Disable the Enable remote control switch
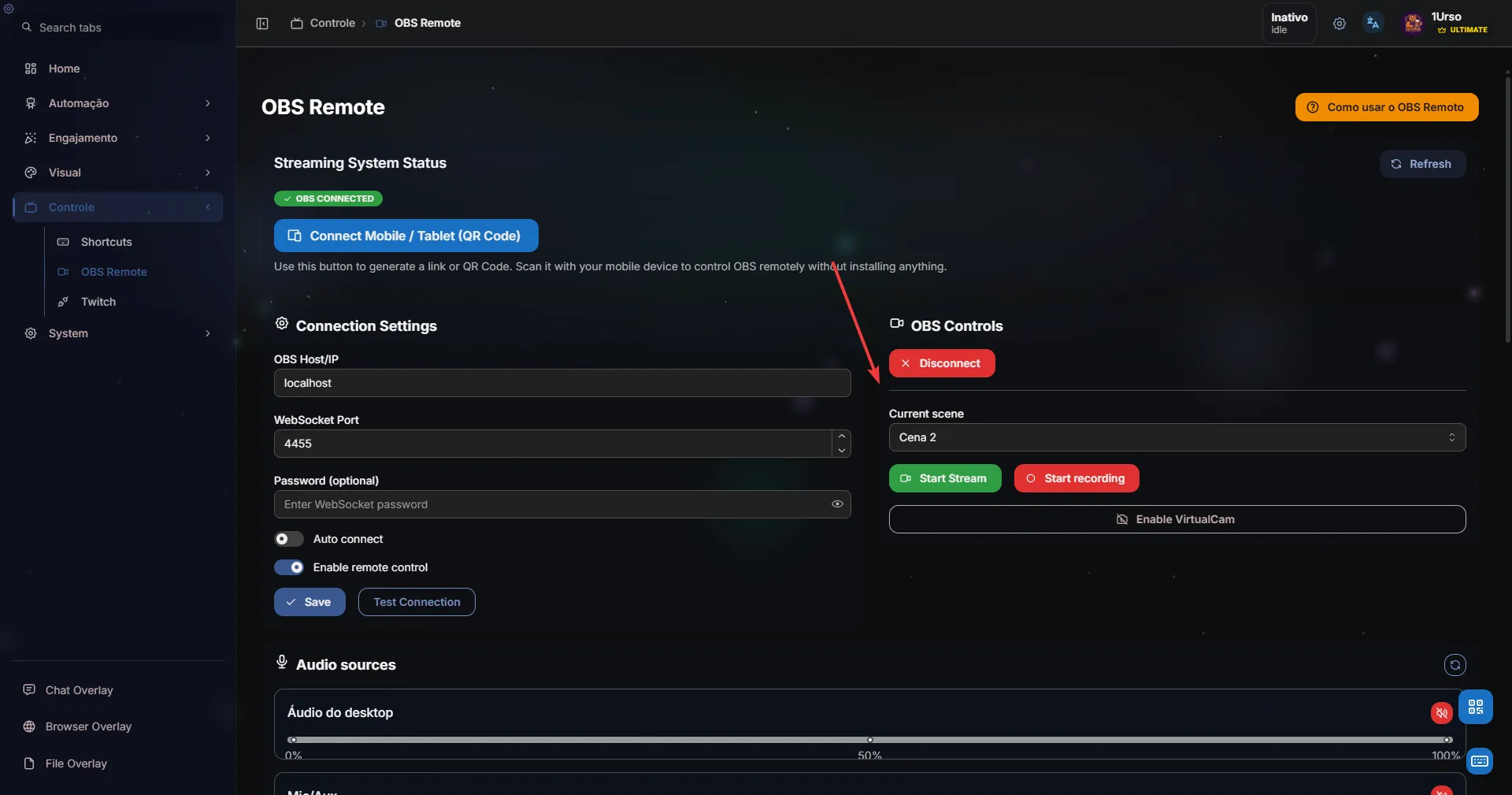The image size is (1512, 795). (x=288, y=567)
